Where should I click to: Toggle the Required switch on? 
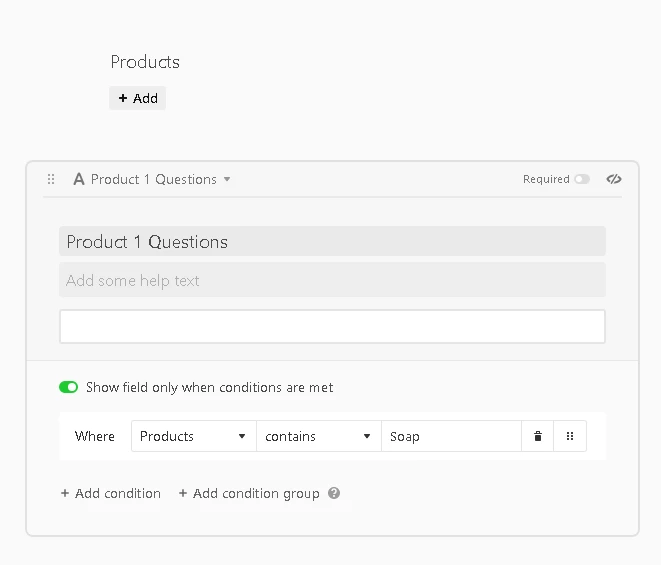pyautogui.click(x=582, y=179)
